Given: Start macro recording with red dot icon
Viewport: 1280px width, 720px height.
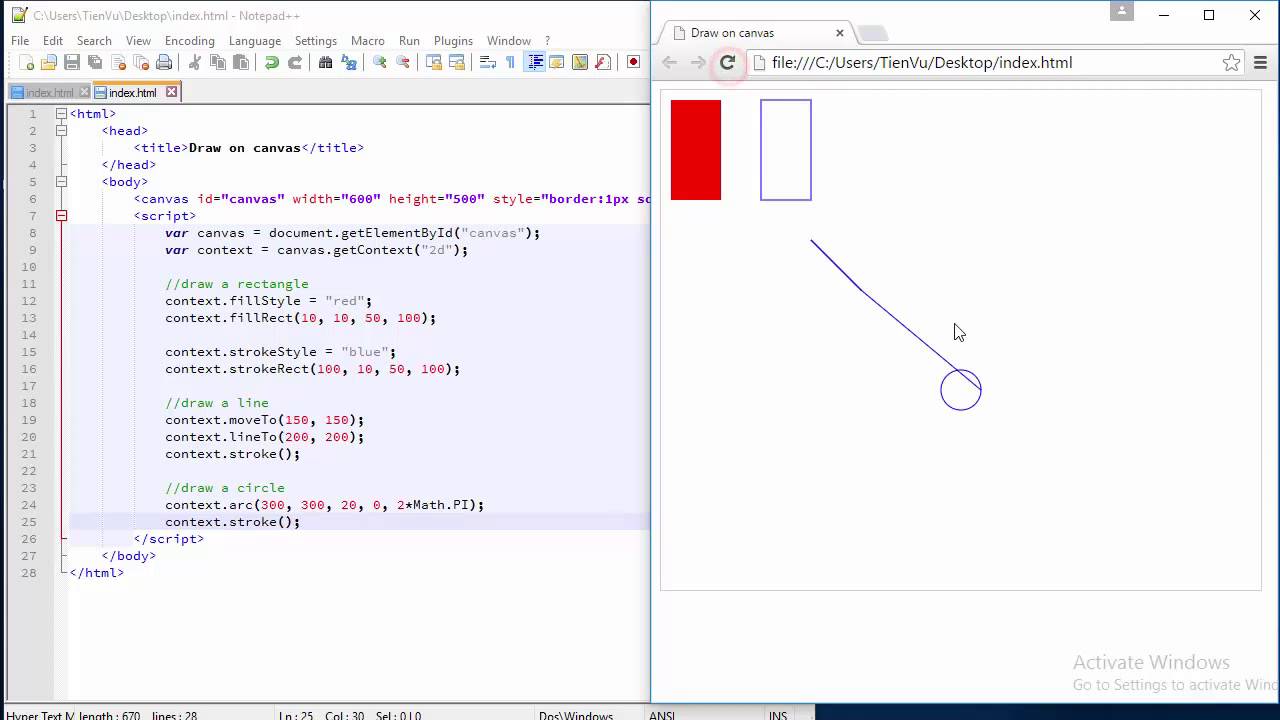Looking at the screenshot, I should pyautogui.click(x=633, y=62).
